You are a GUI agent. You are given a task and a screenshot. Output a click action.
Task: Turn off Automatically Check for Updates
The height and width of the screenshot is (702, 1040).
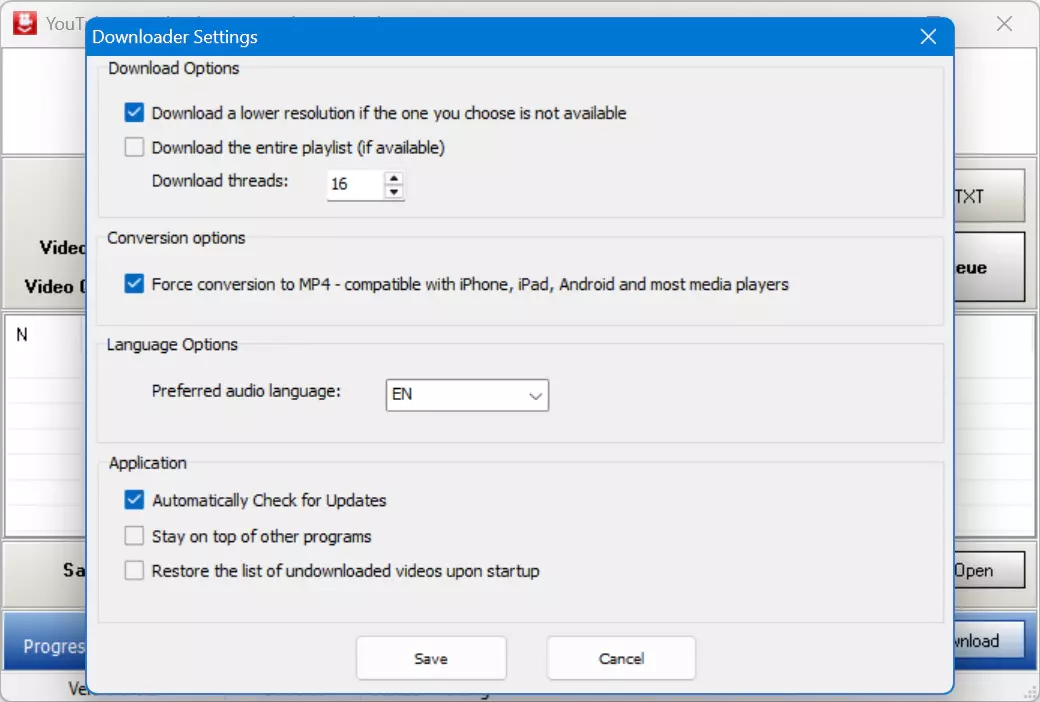pos(134,500)
